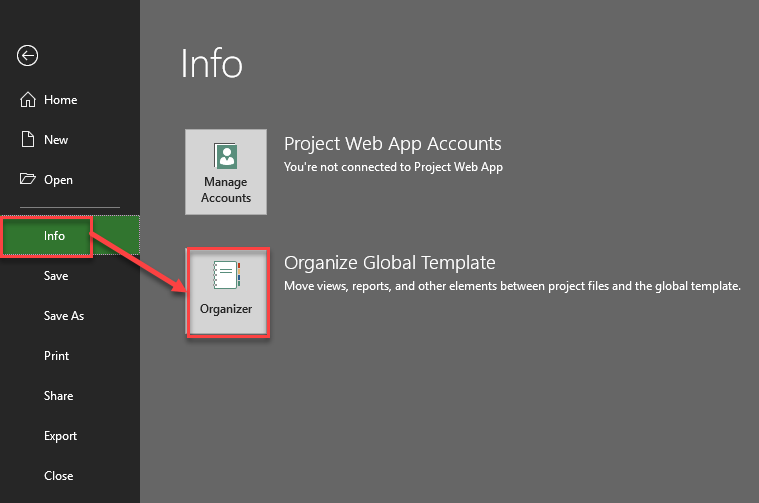Select Export in the left menu
Viewport: 759px width, 503px height.
click(x=60, y=436)
